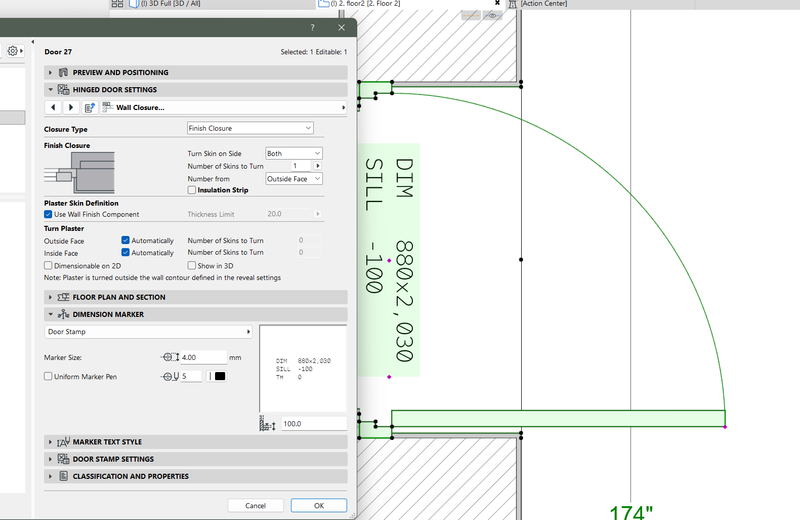
Task: Enable Uniform Marker Pen checkbox
Action: pyautogui.click(x=48, y=377)
